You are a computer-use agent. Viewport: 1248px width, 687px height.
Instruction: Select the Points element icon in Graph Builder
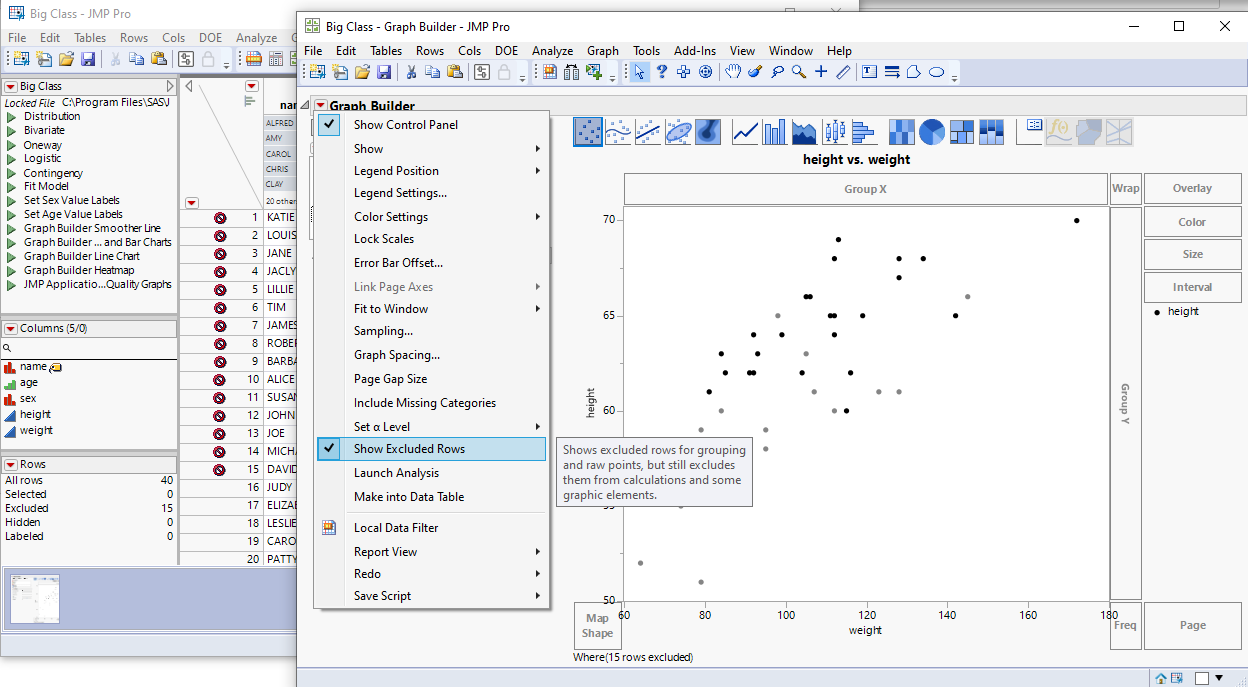587,131
